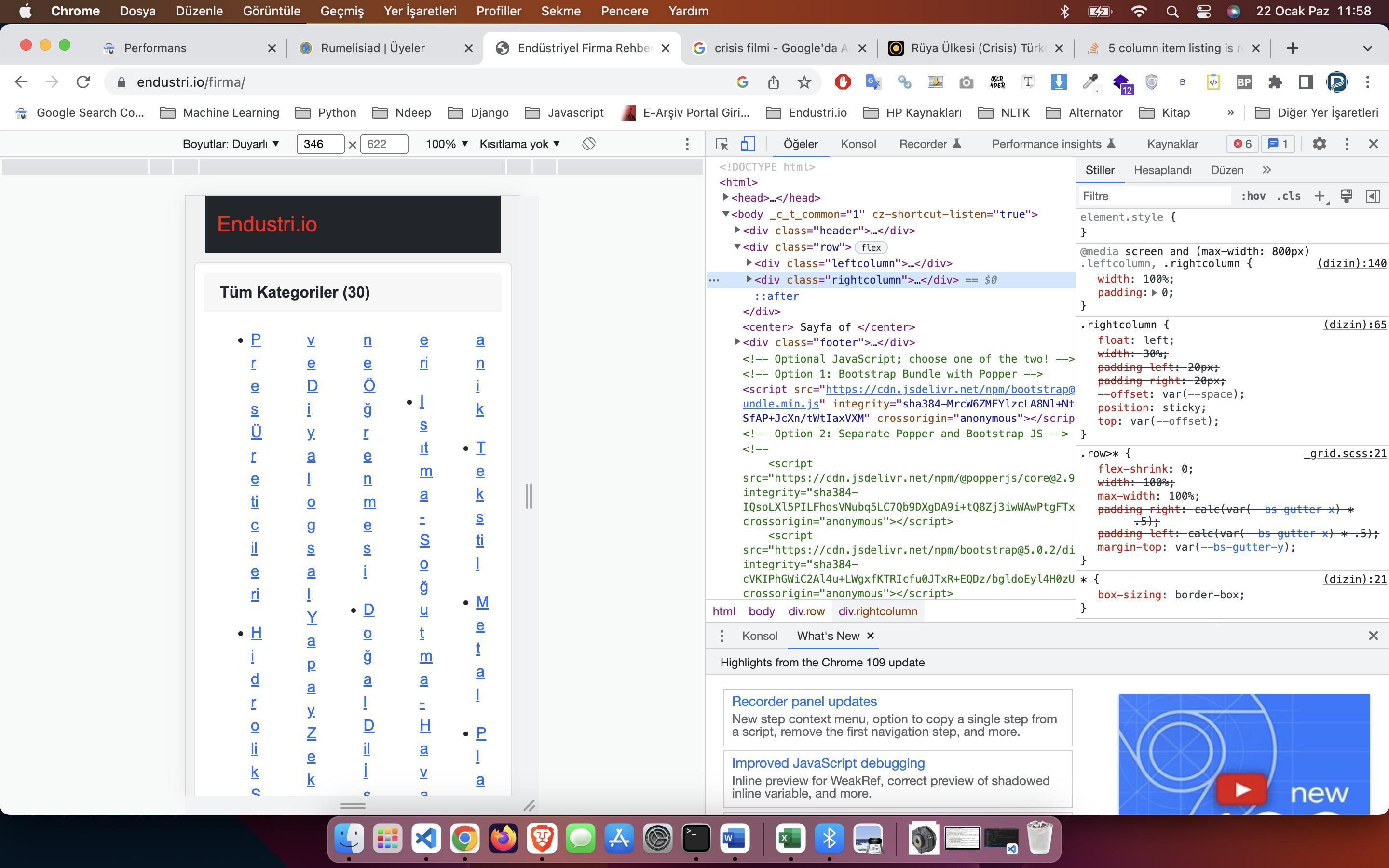Toggle the device toolbar icon

(747, 144)
